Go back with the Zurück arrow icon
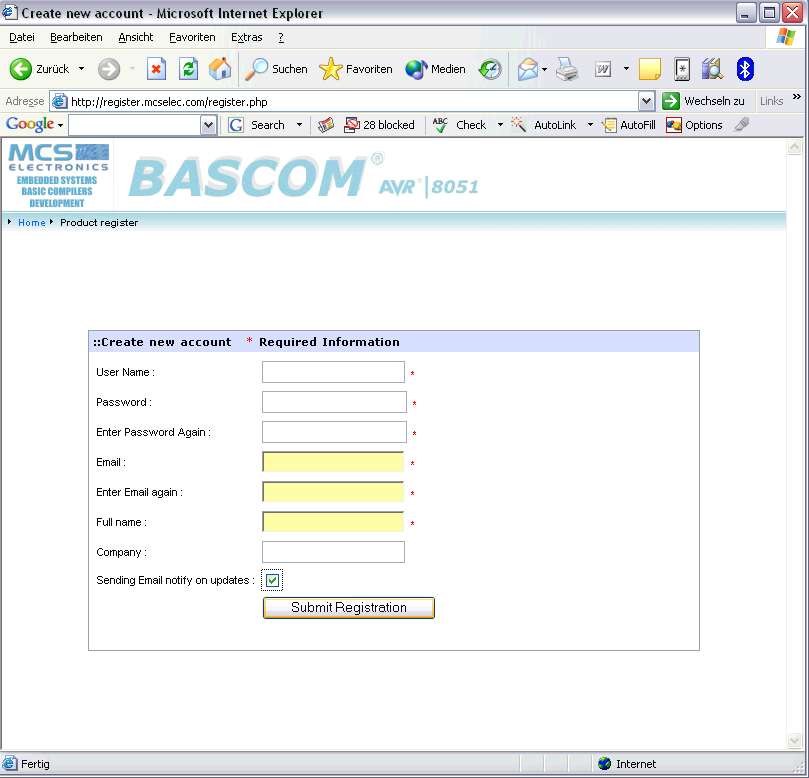This screenshot has height=778, width=809. pyautogui.click(x=21, y=69)
